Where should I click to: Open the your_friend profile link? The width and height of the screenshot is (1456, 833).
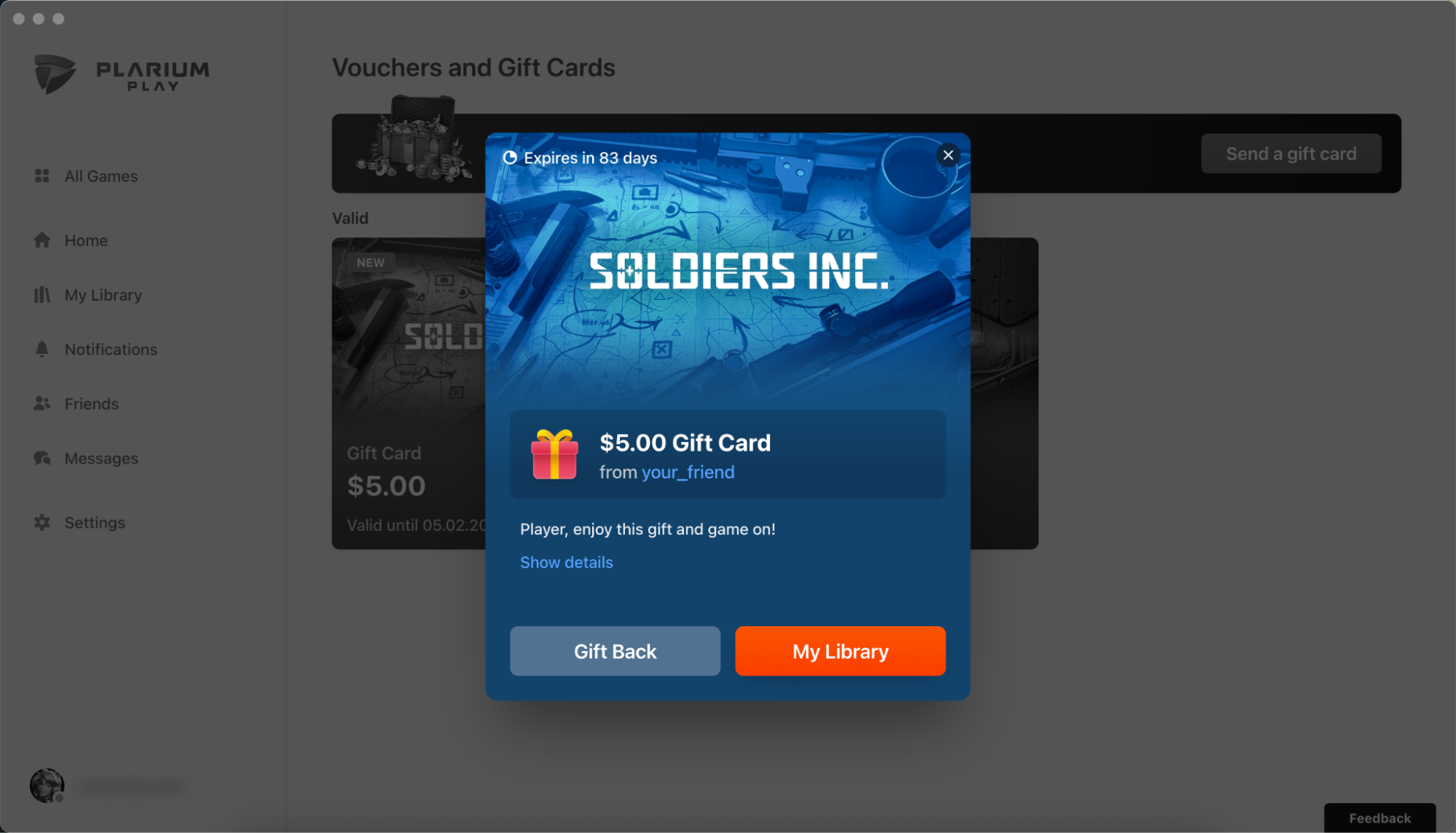pyautogui.click(x=688, y=473)
